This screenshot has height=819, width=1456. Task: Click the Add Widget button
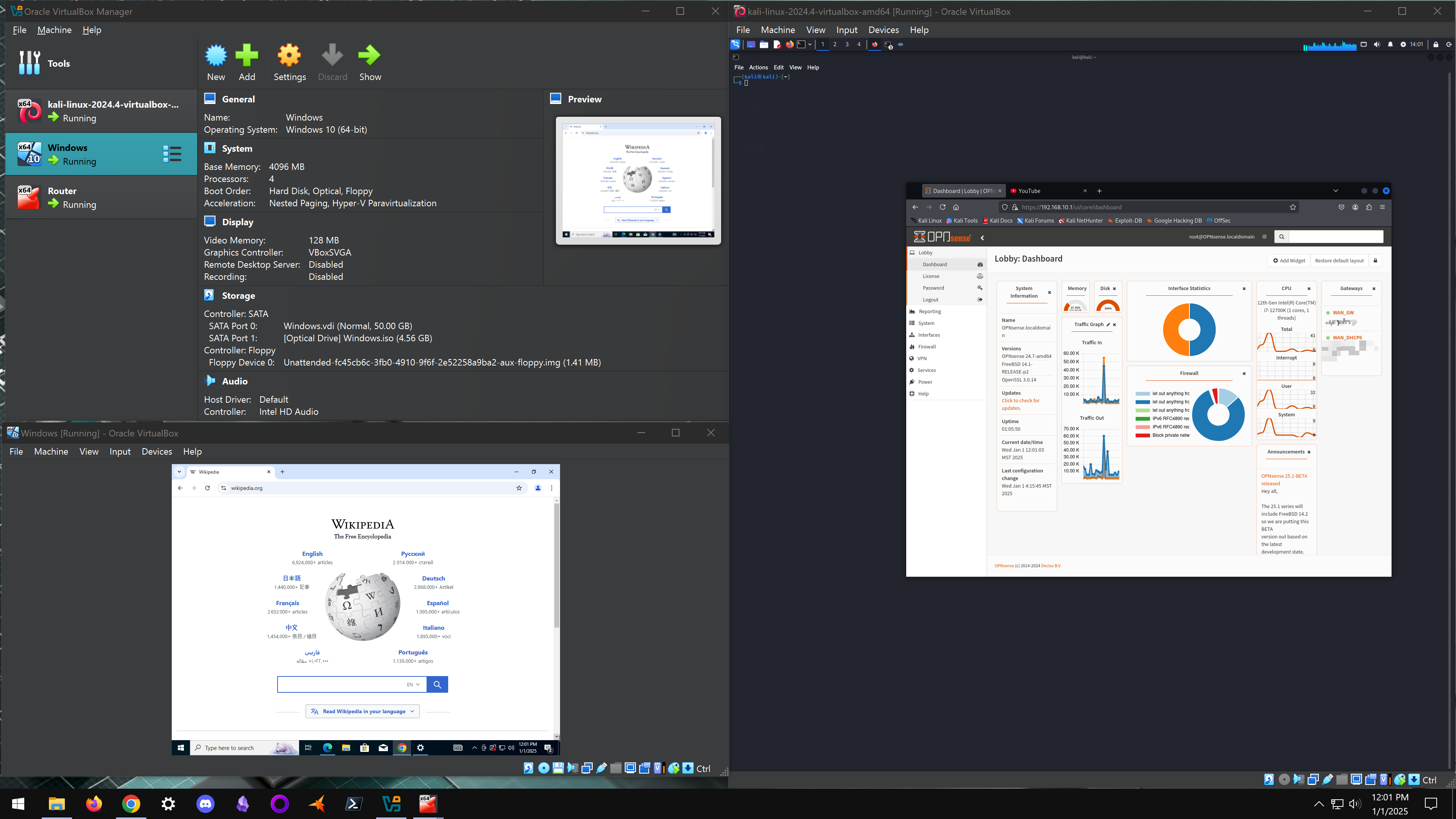click(x=1289, y=260)
